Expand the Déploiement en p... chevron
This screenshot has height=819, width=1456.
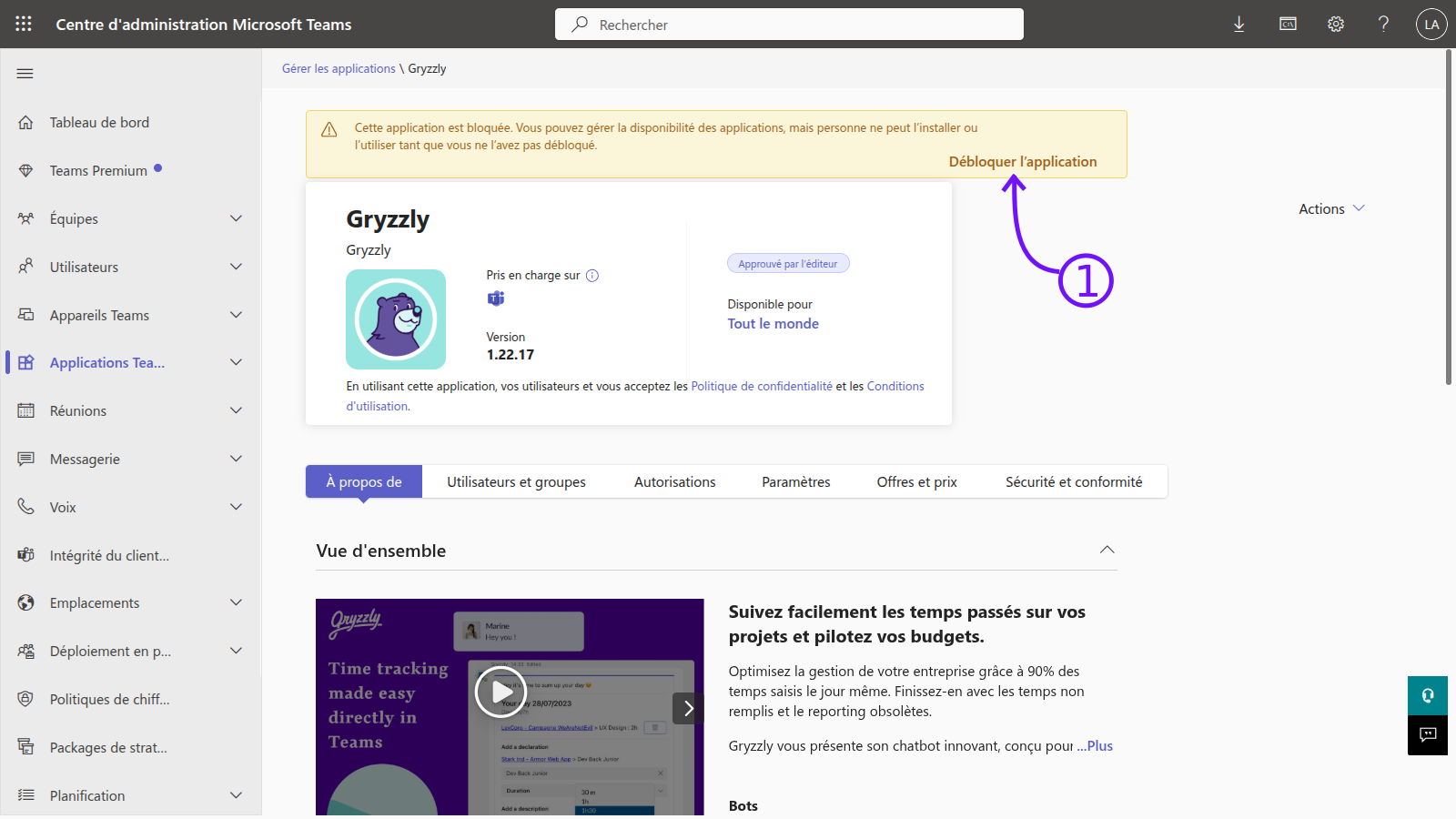237,651
